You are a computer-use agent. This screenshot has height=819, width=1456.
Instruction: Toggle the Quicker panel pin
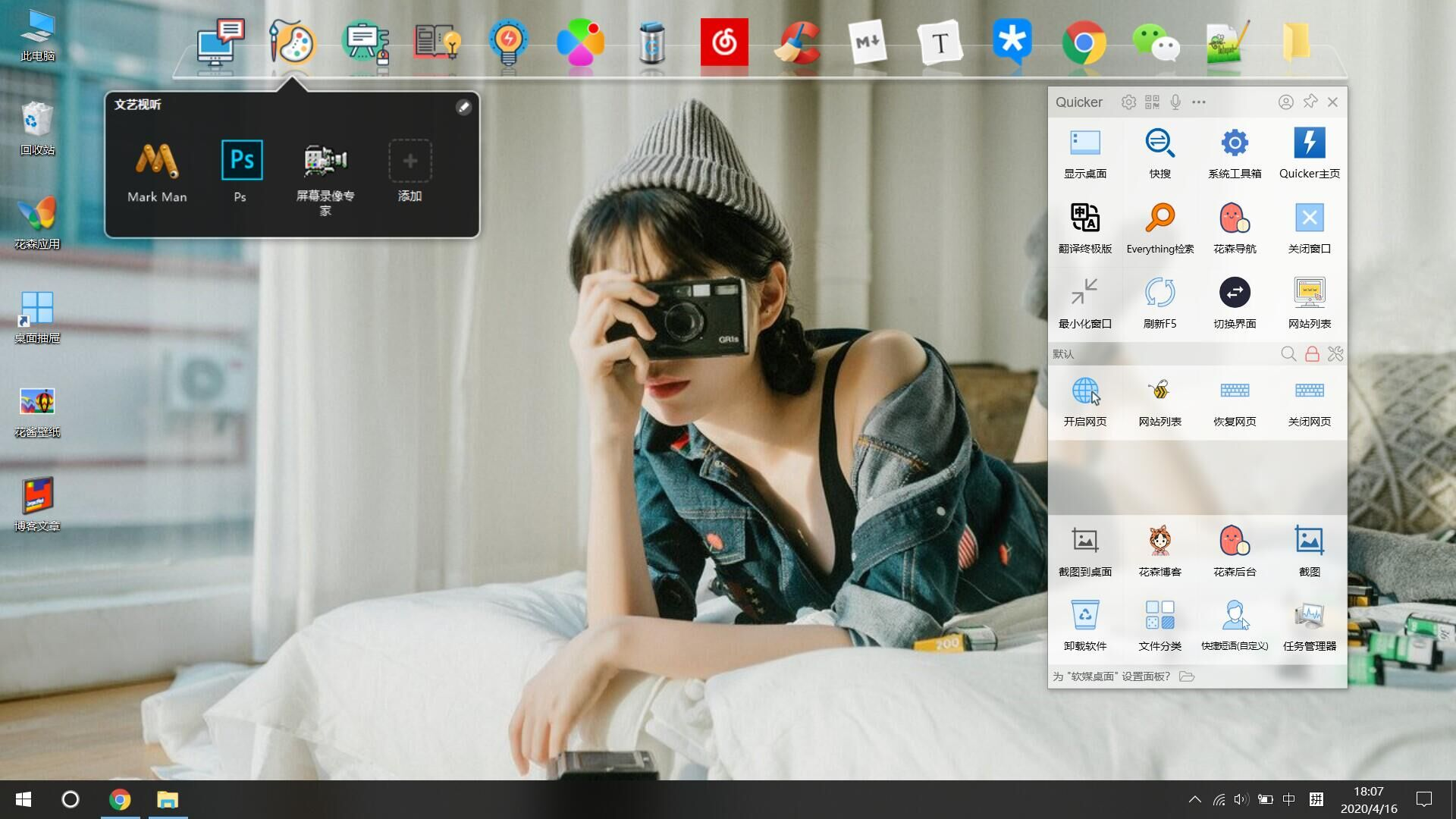click(x=1310, y=102)
